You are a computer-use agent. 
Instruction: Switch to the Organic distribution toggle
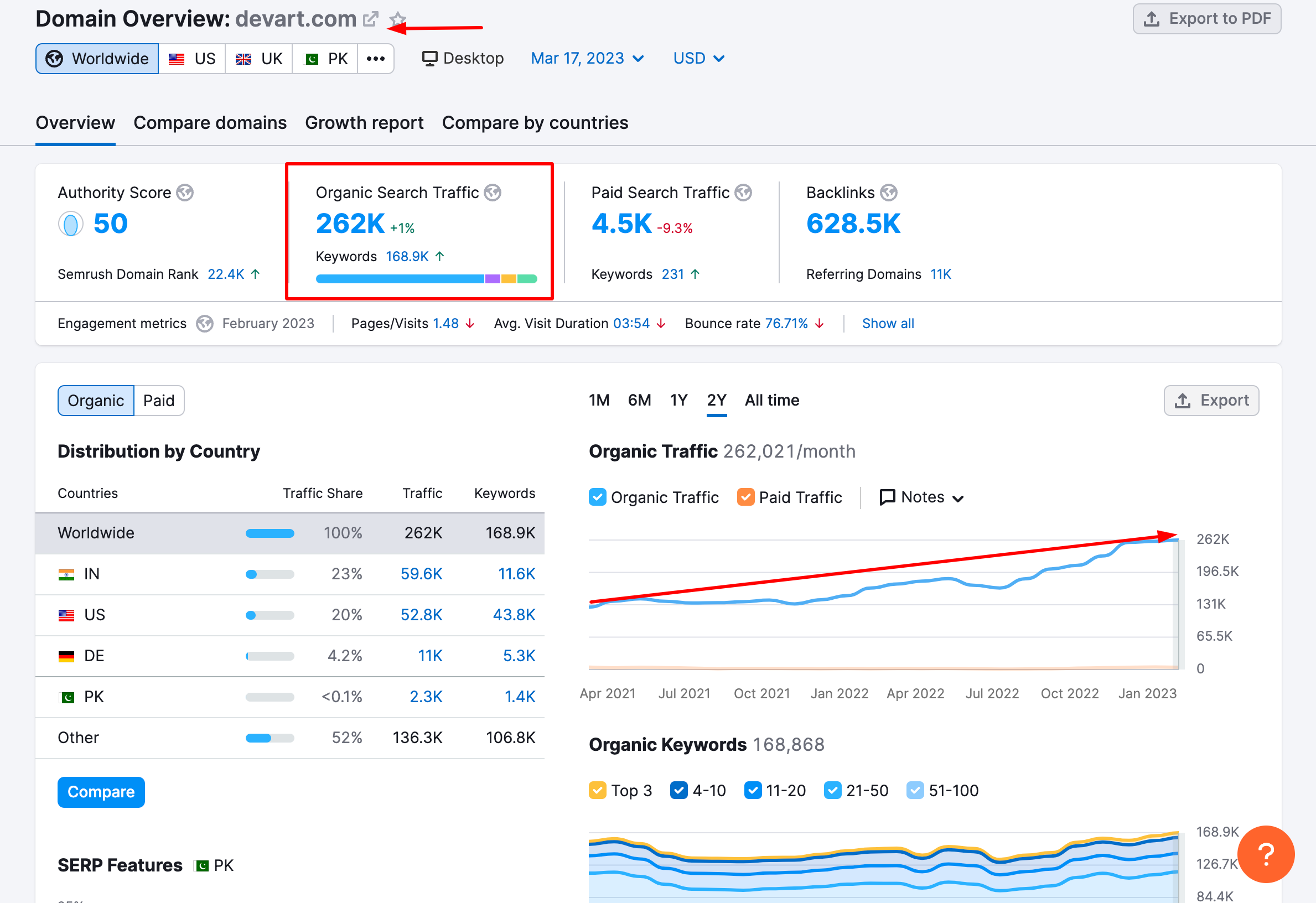(96, 401)
